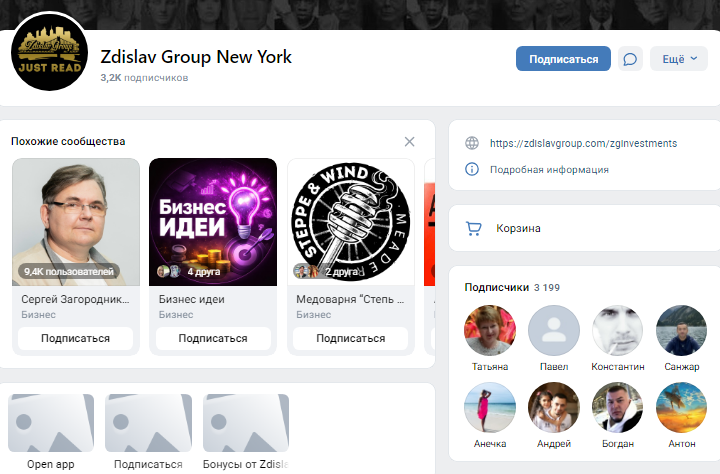
Task: Click the blue Подписаться button in header
Action: click(x=563, y=59)
